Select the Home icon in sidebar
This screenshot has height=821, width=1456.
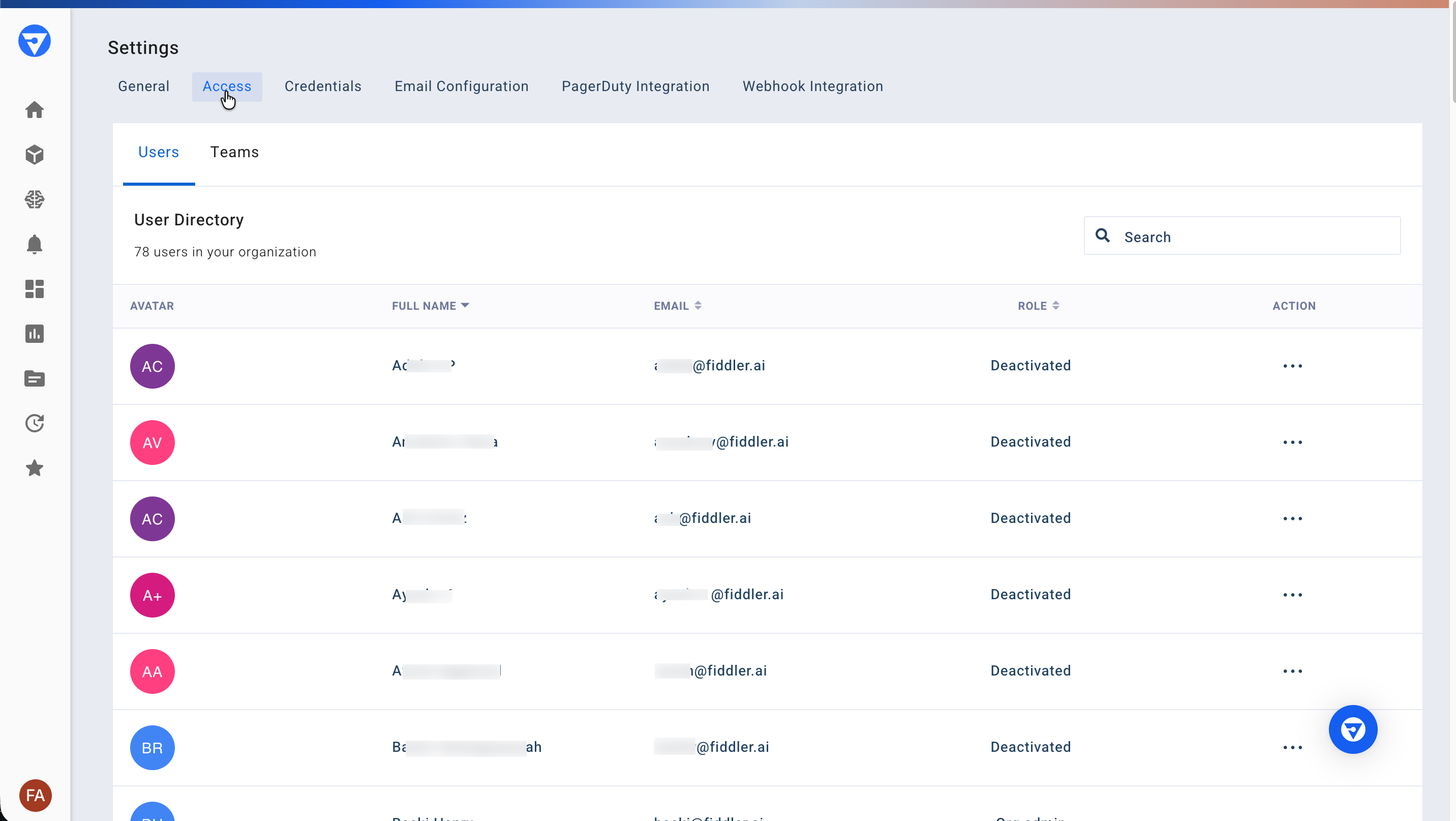point(35,110)
